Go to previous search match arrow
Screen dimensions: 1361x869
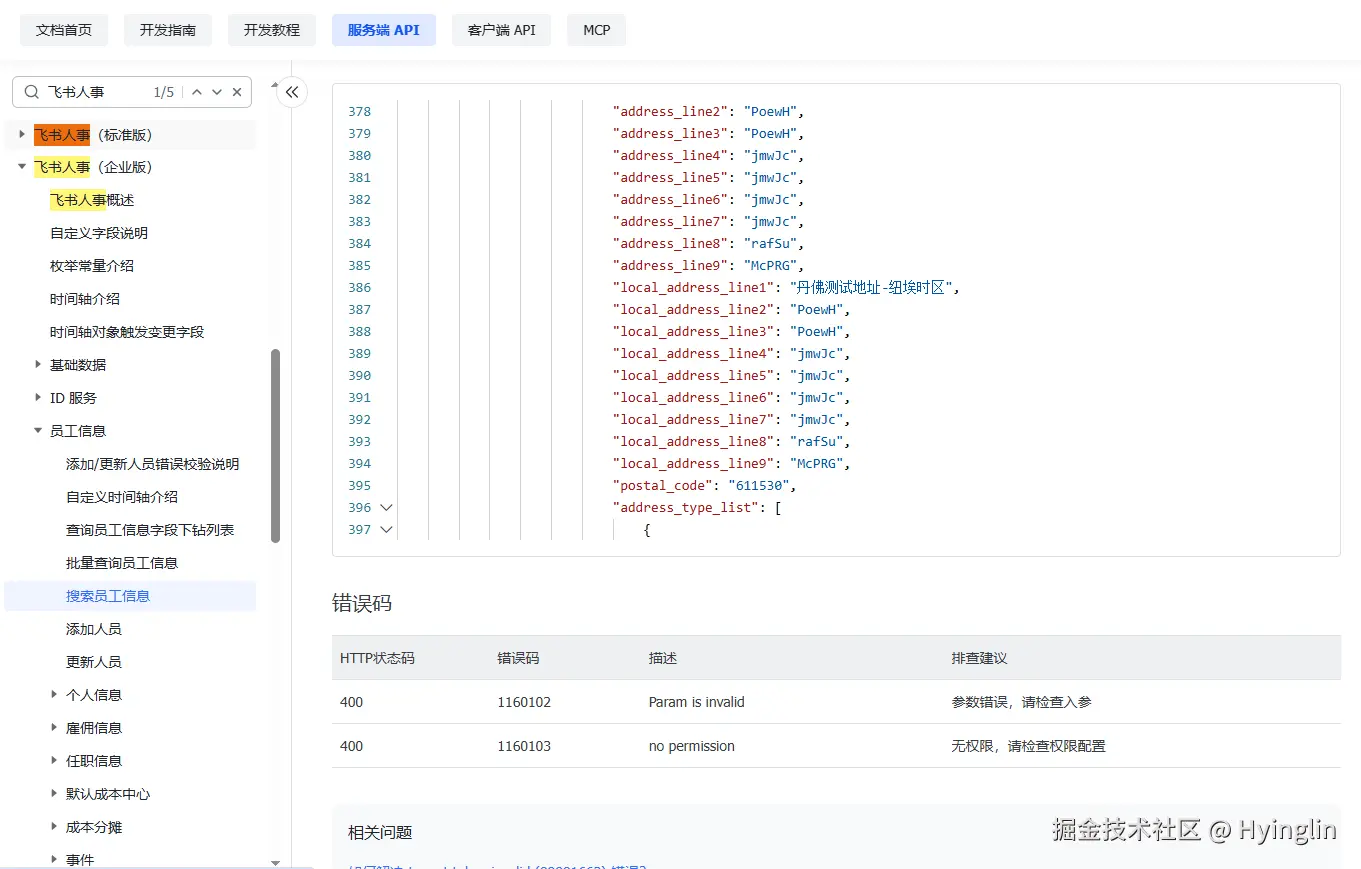pyautogui.click(x=197, y=92)
